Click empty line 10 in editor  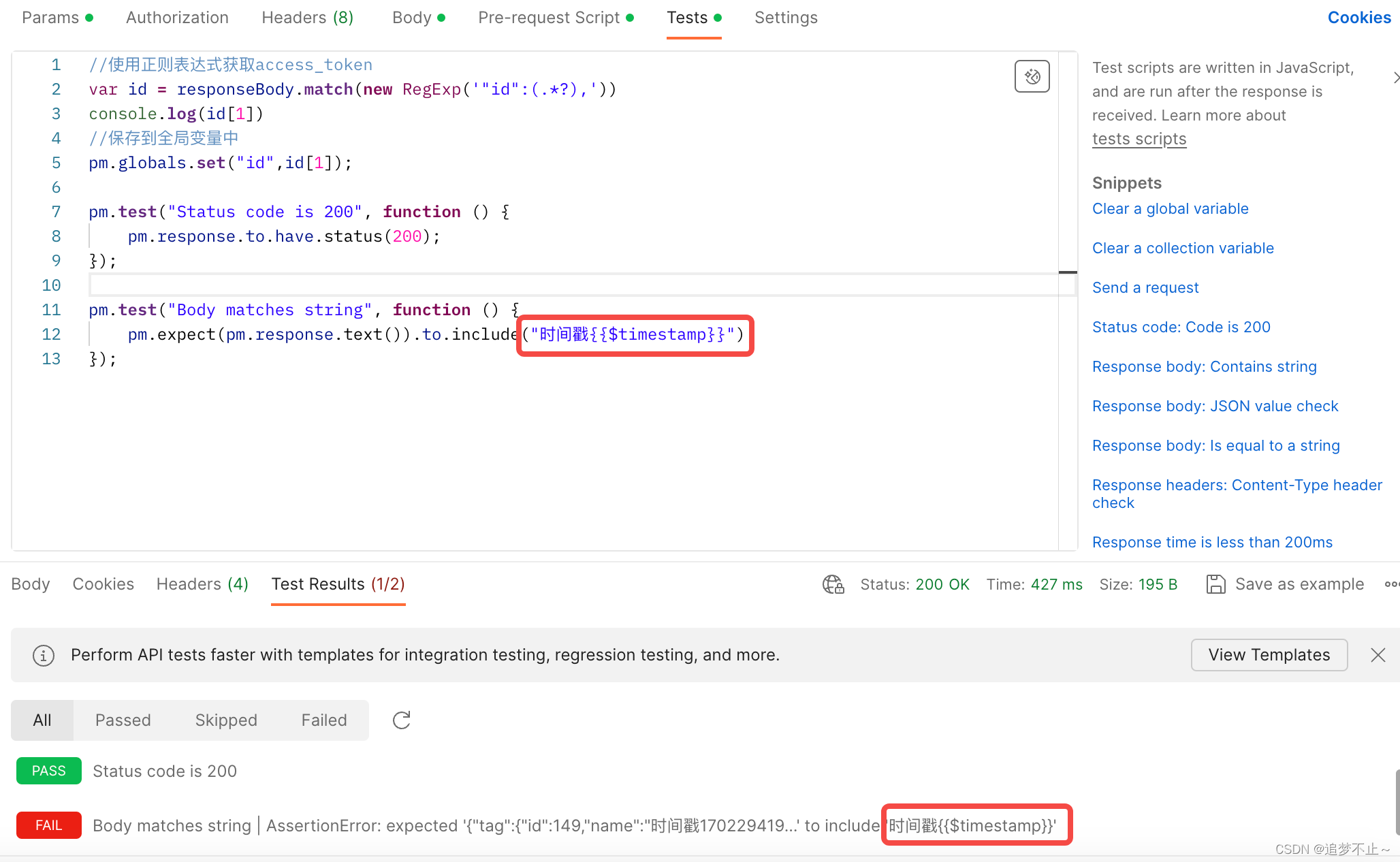tap(477, 285)
